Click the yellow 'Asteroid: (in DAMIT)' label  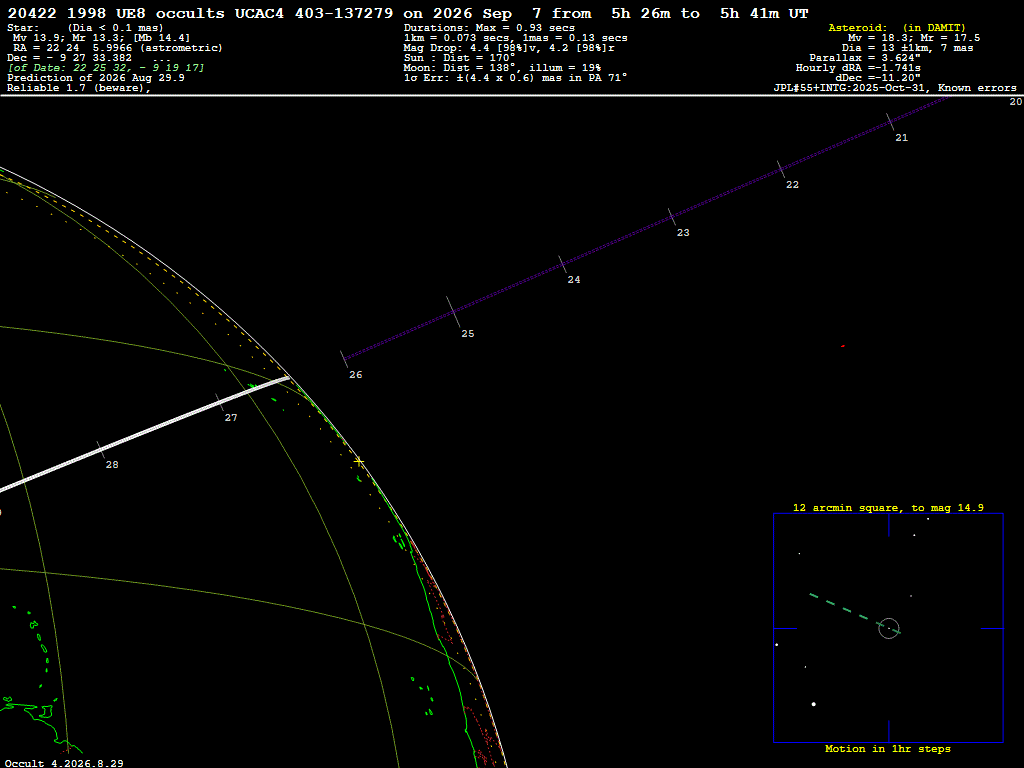[x=897, y=27]
